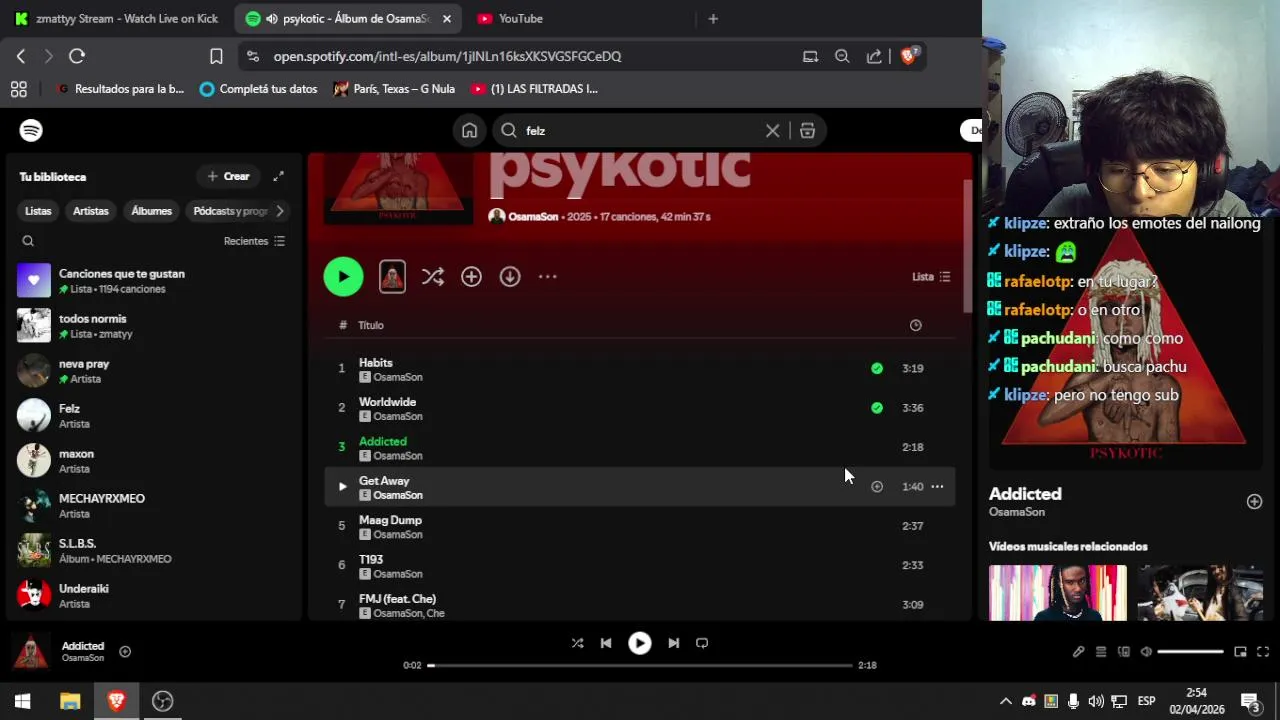Screen dimensions: 1280x720
Task: Select the T193 track title
Action: click(x=371, y=560)
